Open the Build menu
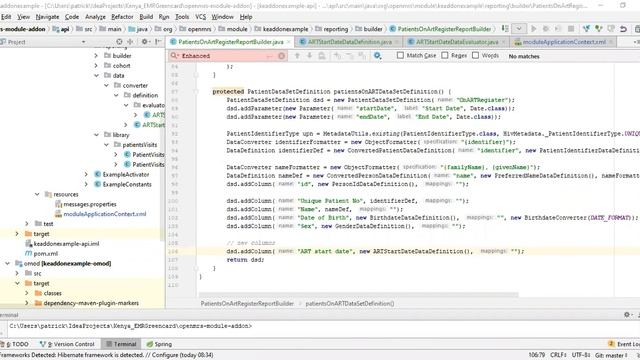This screenshot has width=640, height=360. (x=146, y=17)
